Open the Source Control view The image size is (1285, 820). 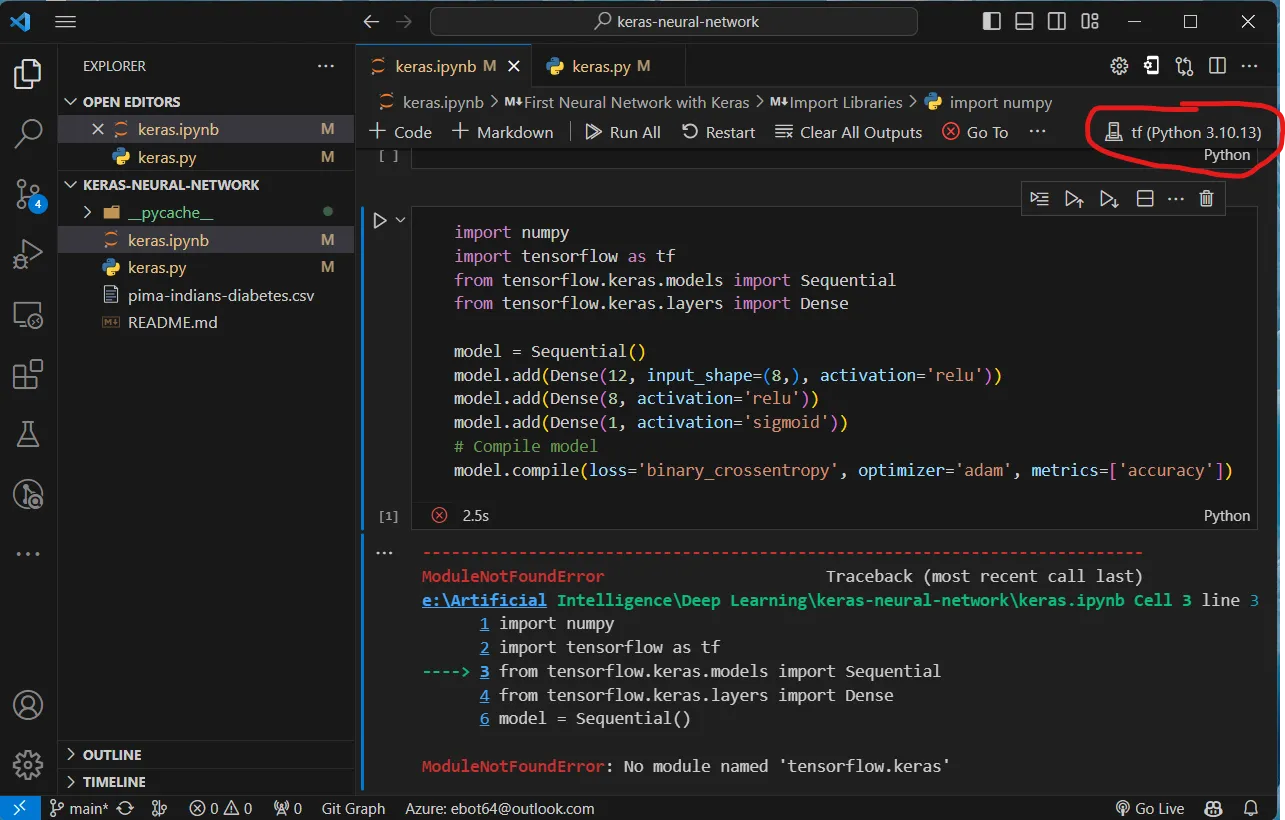[28, 194]
